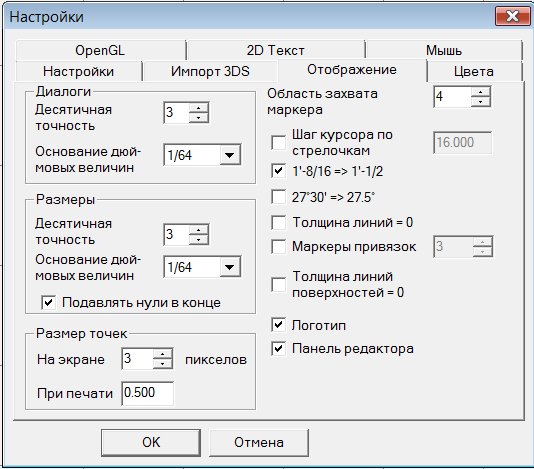Focus the При печати input field
Image resolution: width=534 pixels, height=469 pixels.
(x=147, y=393)
